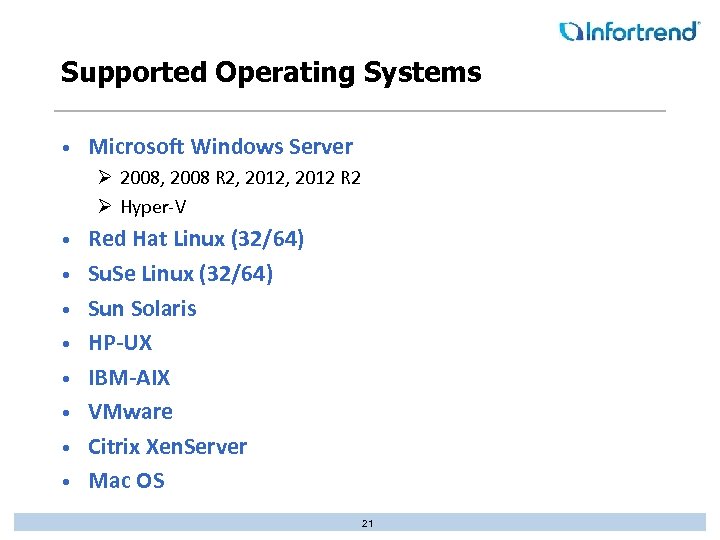Select the Supported Operating Systems title
This screenshot has height=540, width=720.
point(270,72)
